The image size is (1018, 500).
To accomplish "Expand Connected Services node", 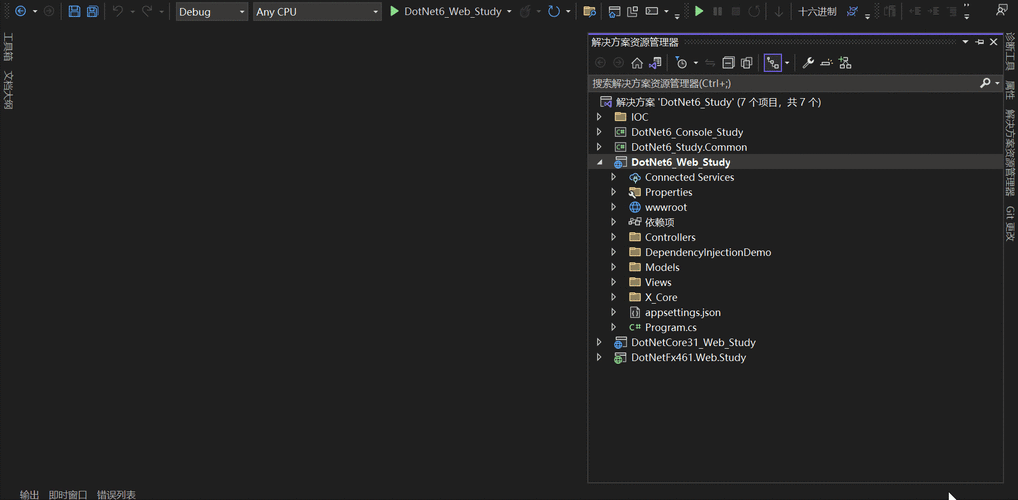I will pyautogui.click(x=614, y=177).
